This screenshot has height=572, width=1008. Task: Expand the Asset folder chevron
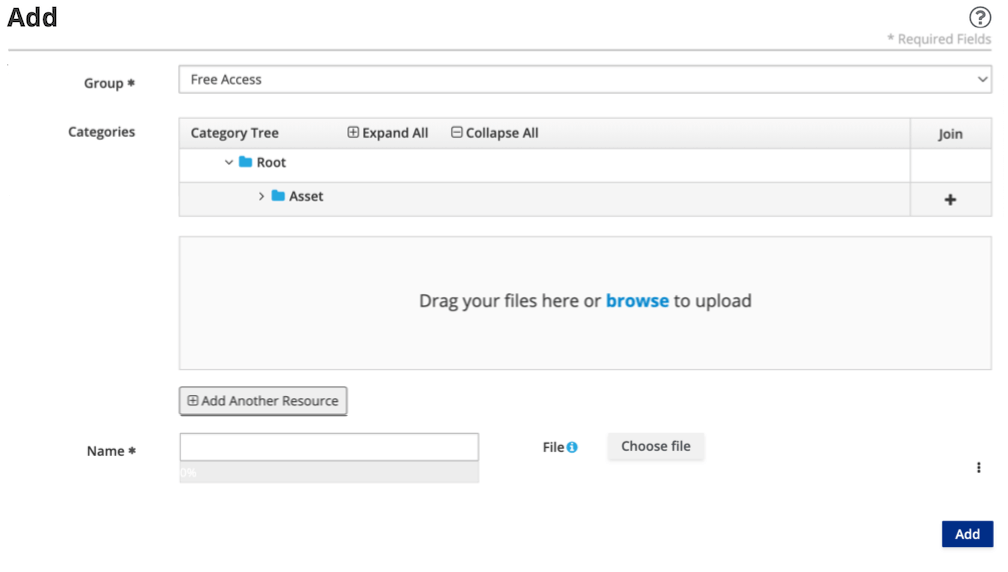coord(261,196)
